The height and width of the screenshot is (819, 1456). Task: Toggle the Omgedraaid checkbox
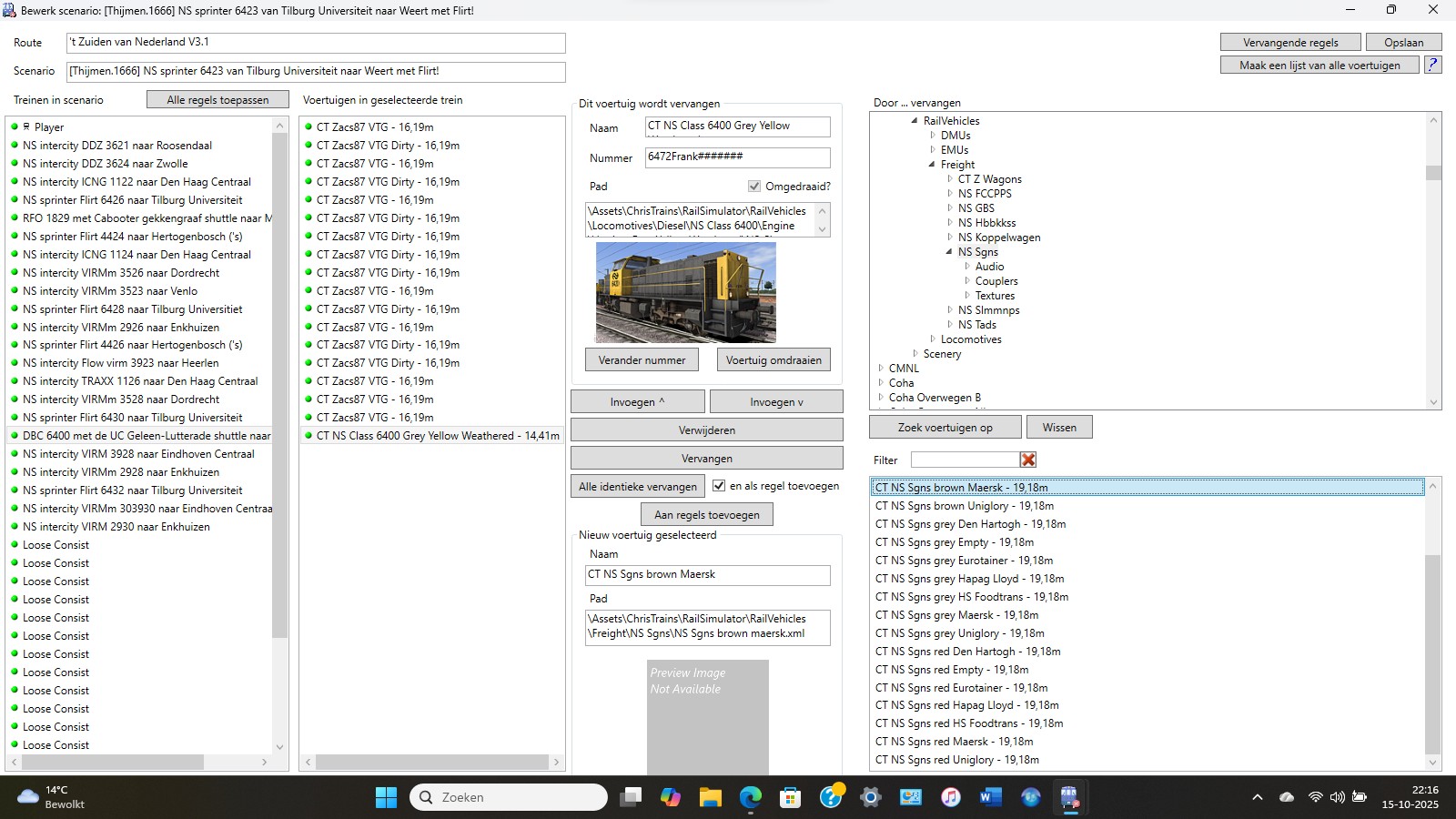pos(754,187)
